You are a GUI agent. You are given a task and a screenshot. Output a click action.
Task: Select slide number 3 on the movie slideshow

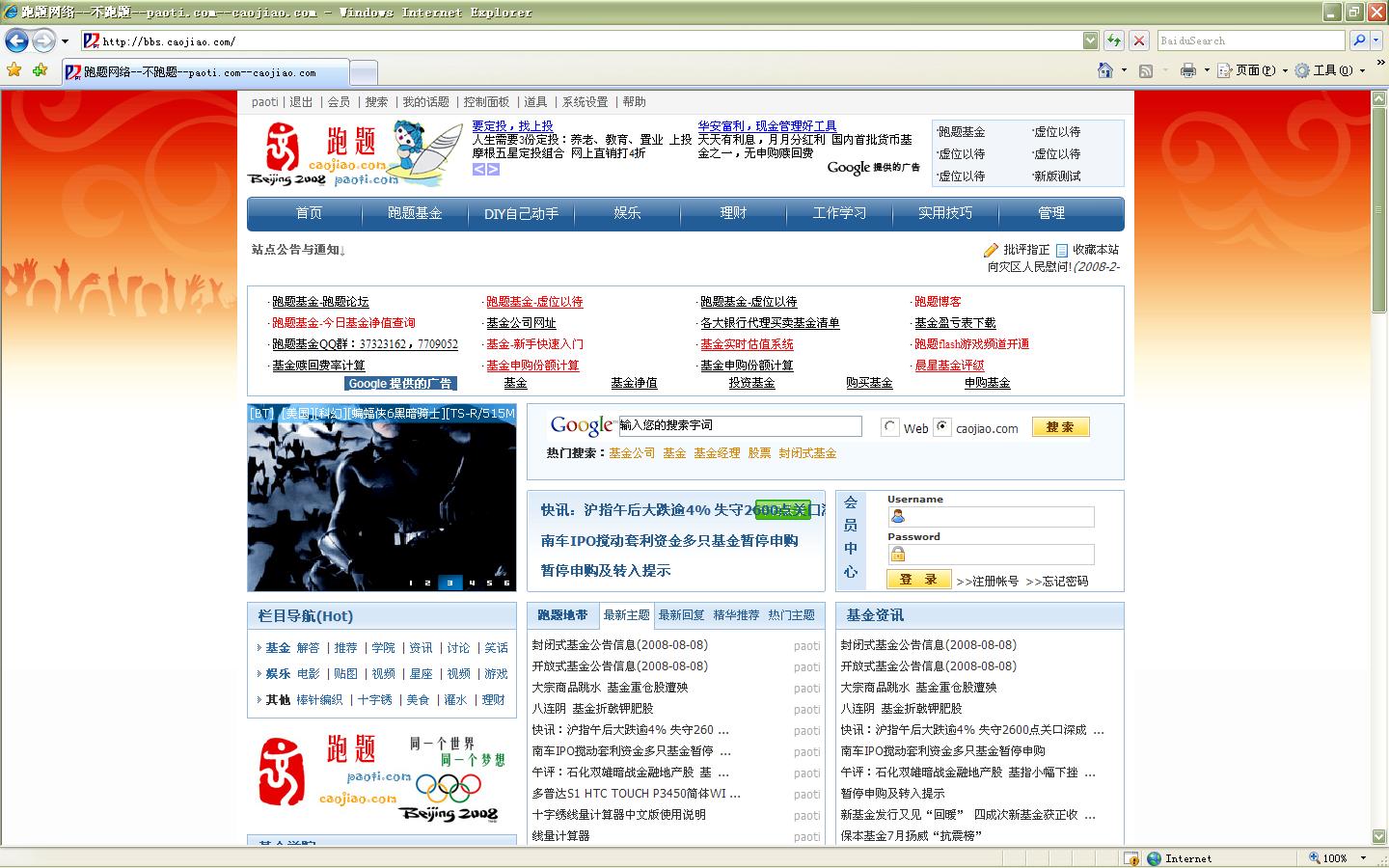point(450,583)
